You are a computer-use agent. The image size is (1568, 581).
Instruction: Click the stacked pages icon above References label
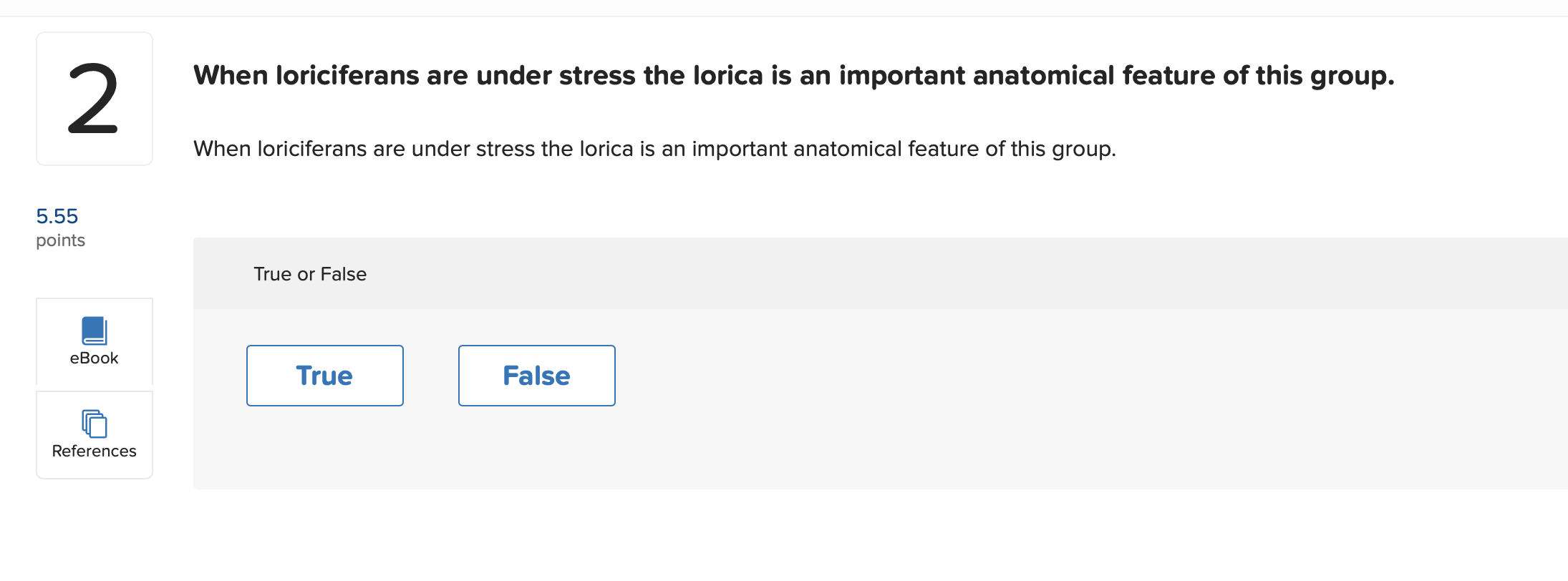(94, 424)
